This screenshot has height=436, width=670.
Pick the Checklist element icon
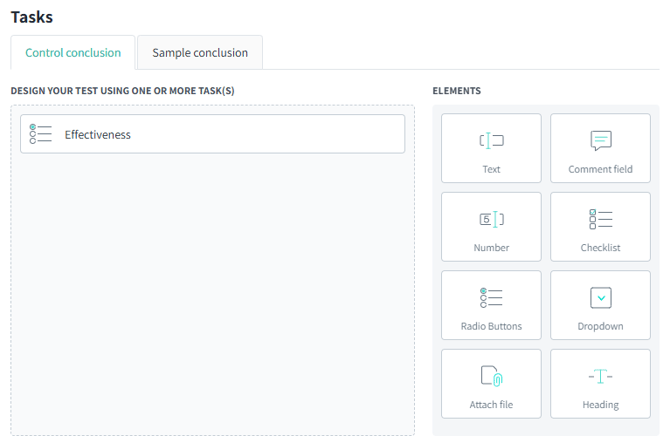[x=600, y=219]
